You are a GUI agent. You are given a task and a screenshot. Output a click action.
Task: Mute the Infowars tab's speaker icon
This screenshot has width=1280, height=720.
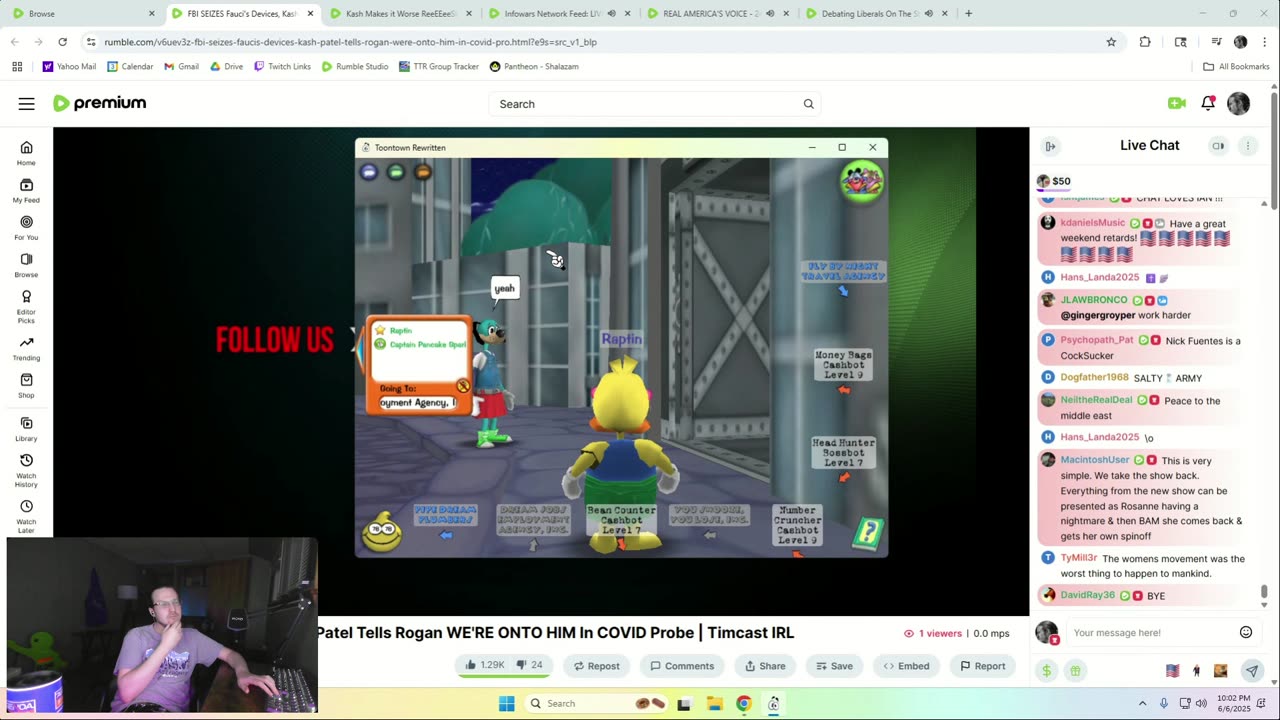click(610, 14)
